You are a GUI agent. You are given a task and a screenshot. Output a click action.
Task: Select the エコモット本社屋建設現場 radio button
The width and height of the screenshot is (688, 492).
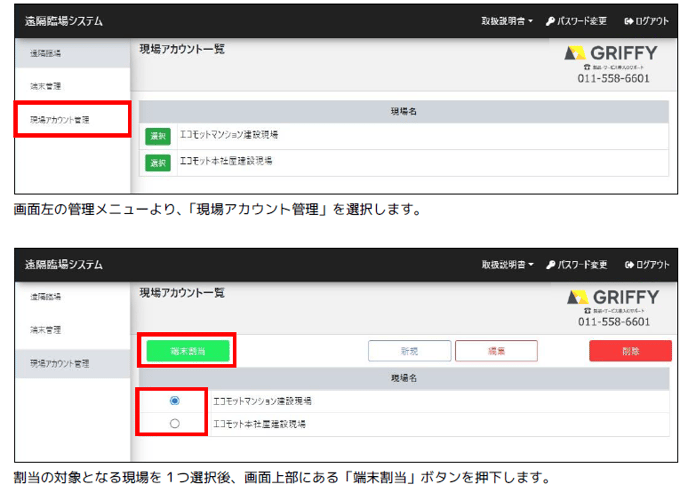(x=175, y=423)
